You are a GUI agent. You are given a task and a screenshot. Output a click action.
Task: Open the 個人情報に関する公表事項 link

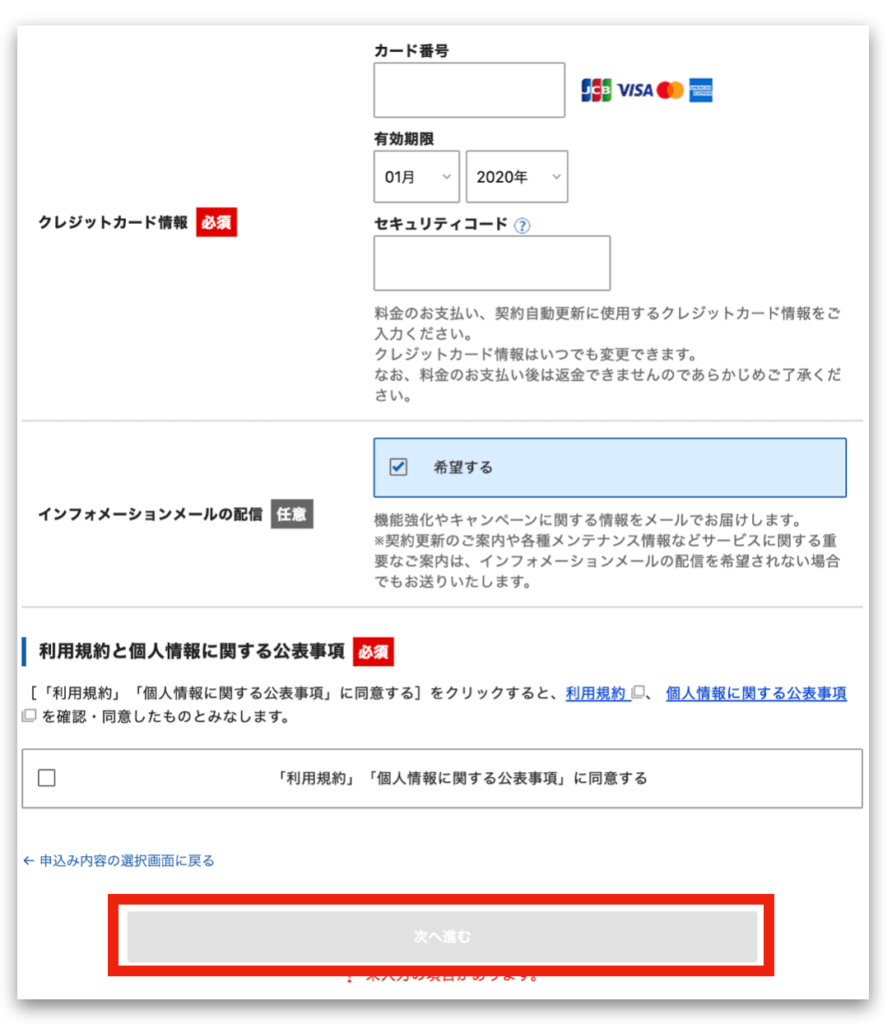[x=756, y=693]
